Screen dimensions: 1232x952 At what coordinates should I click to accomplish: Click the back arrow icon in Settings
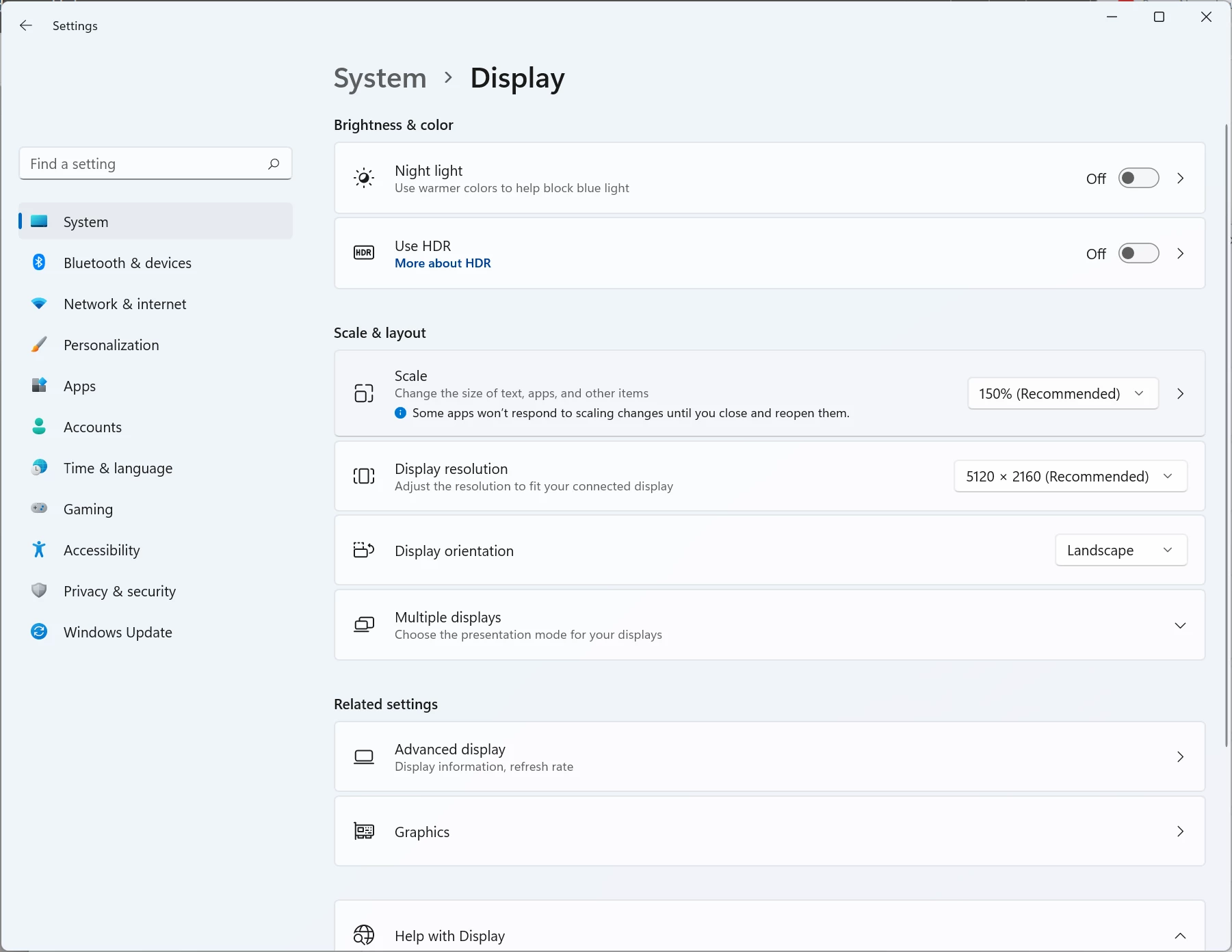point(26,26)
